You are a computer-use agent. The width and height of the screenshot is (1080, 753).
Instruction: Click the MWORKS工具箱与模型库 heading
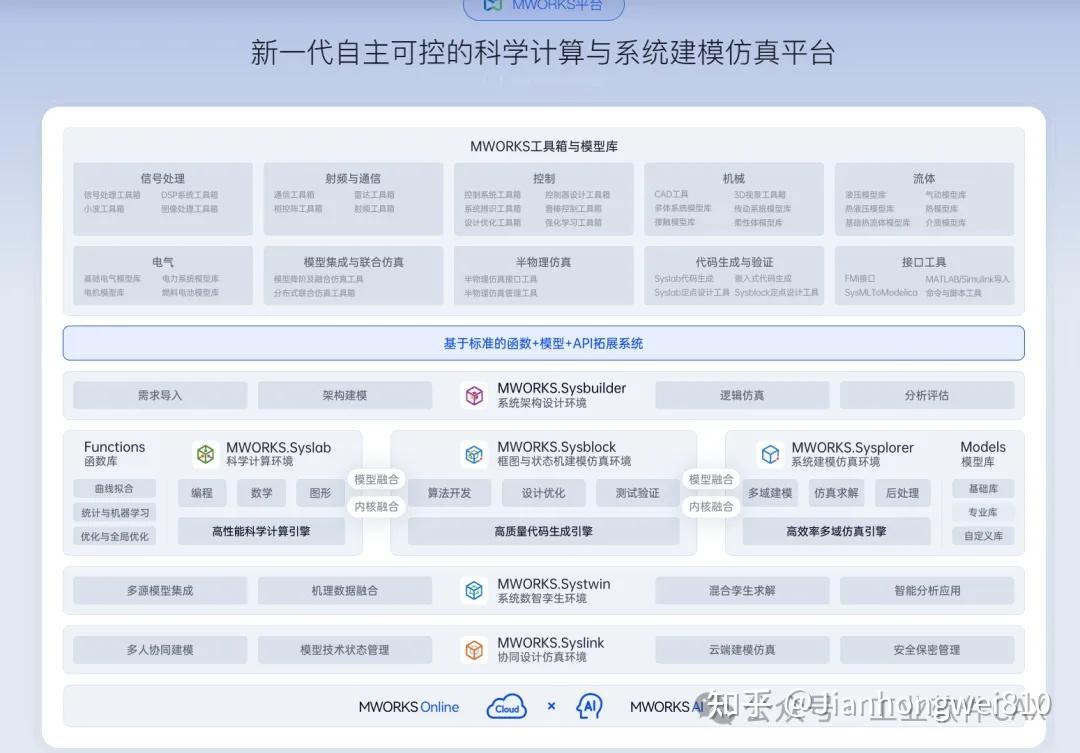(543, 146)
